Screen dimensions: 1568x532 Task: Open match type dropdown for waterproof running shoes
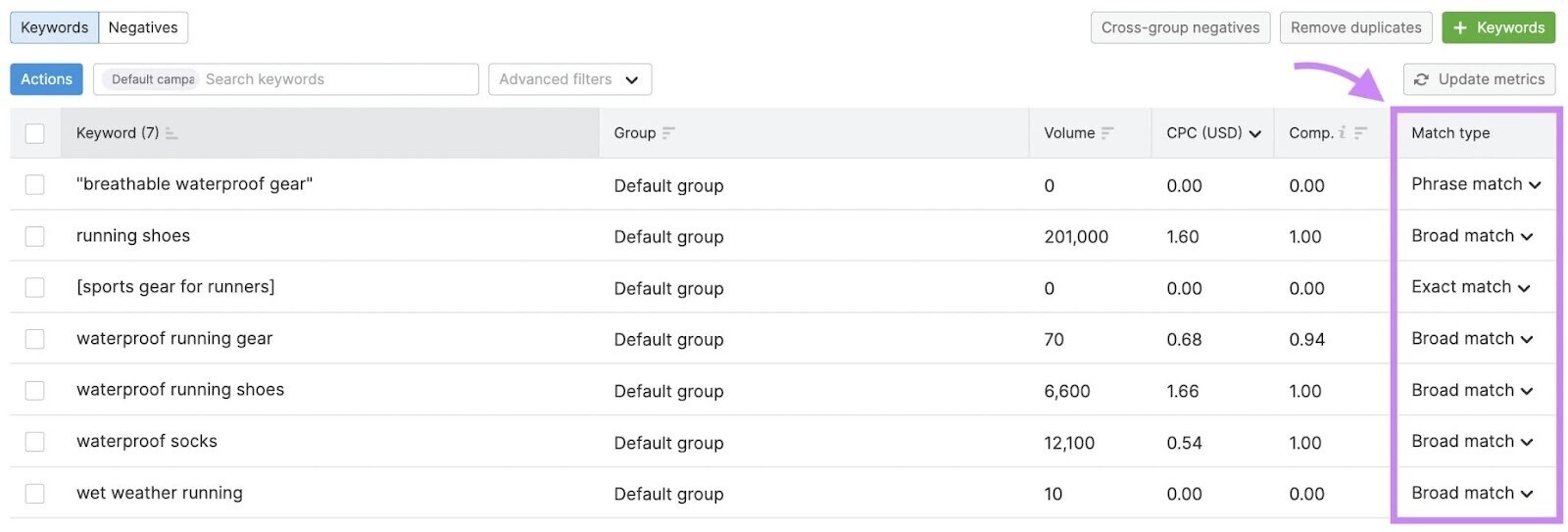(x=1472, y=390)
